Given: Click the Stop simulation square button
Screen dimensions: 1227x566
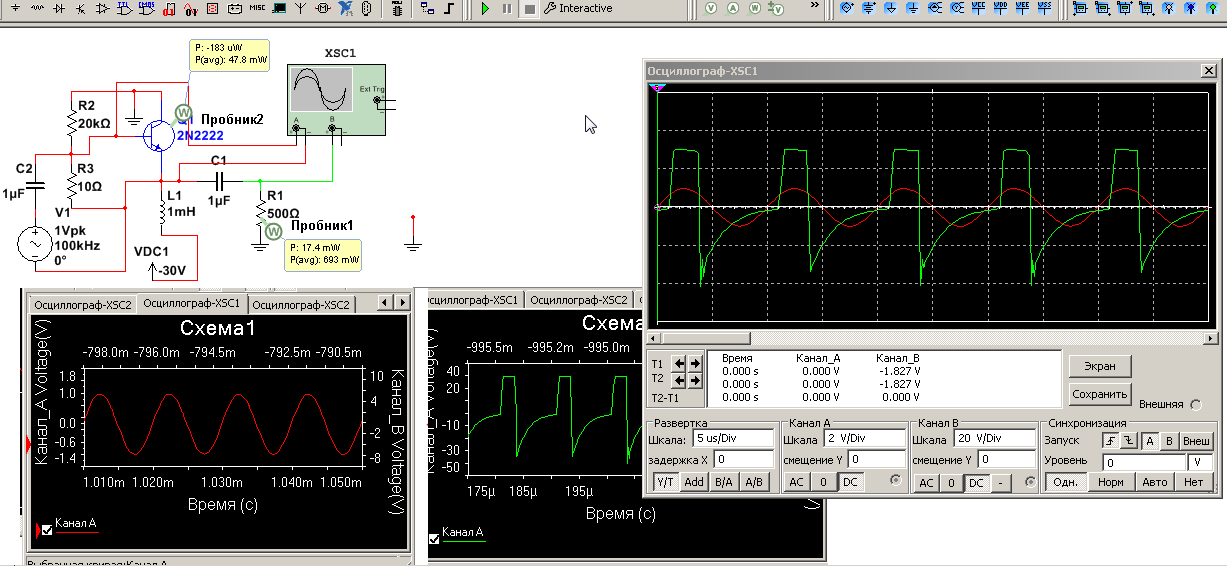Looking at the screenshot, I should click(529, 9).
